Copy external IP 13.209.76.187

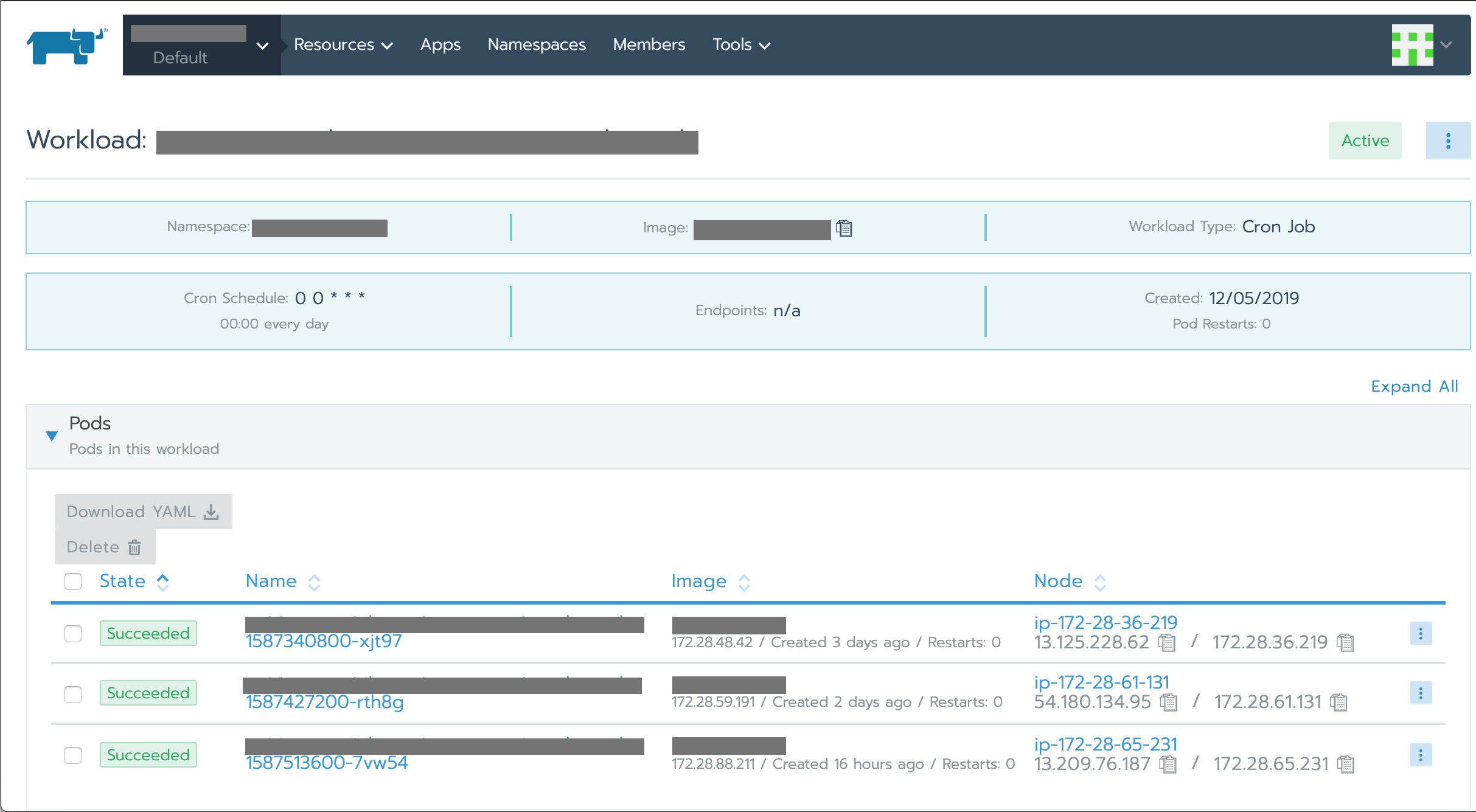[x=1168, y=764]
